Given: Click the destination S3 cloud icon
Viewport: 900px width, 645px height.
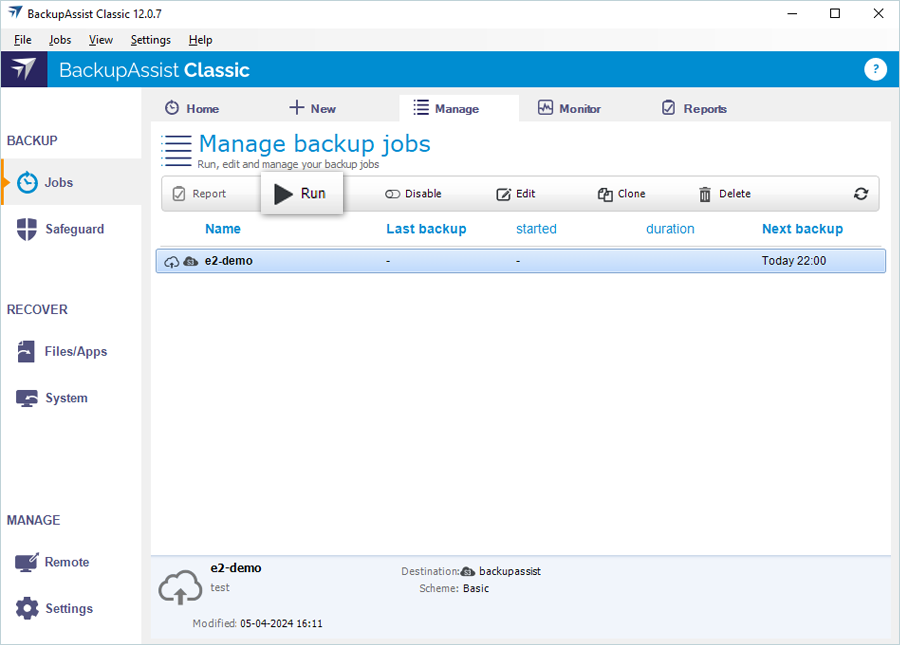Looking at the screenshot, I should coord(468,572).
